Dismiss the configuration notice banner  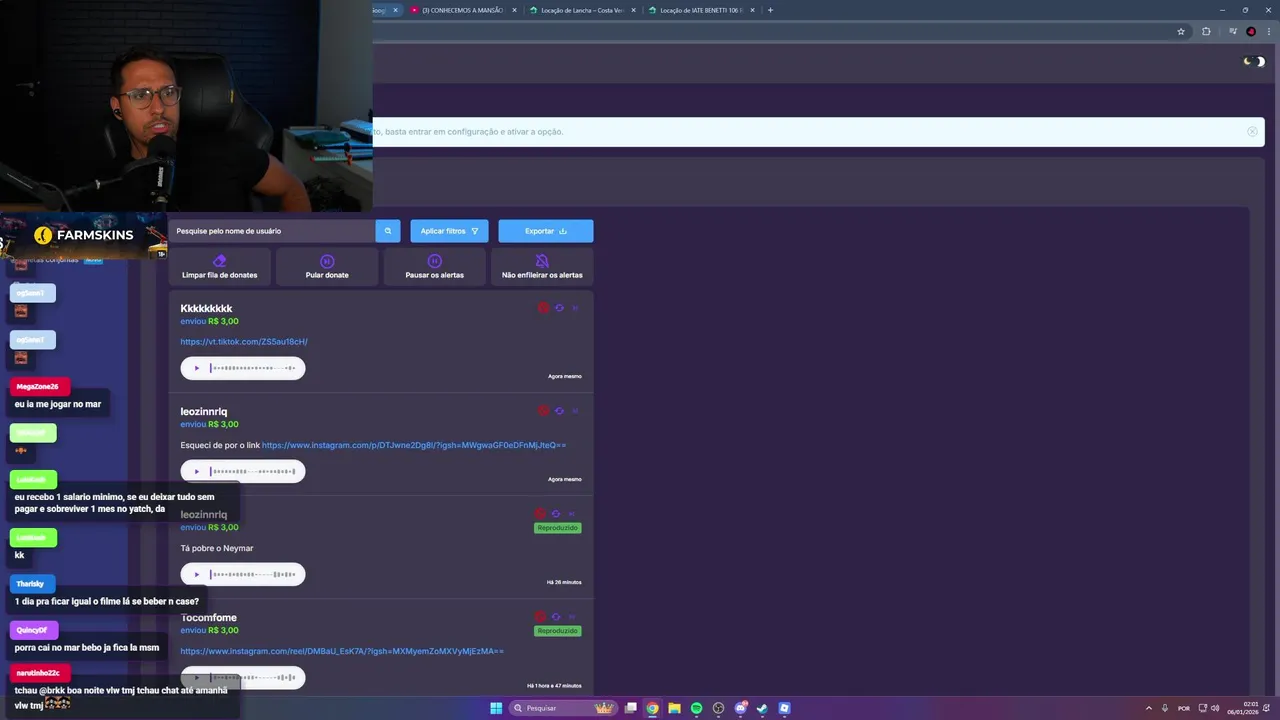coord(1252,132)
